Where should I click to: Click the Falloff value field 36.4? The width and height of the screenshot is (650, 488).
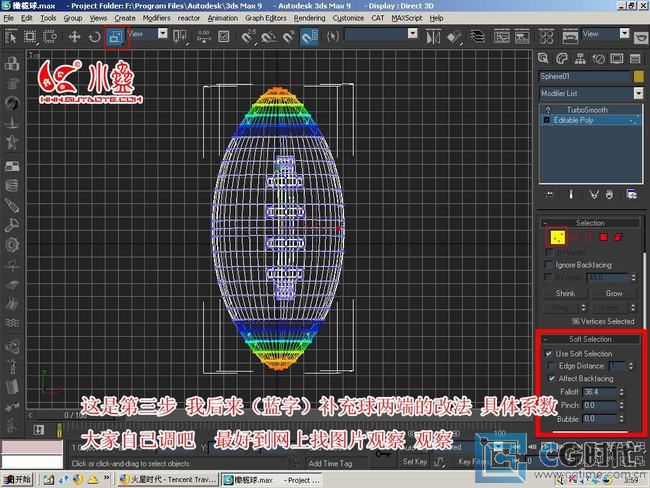[x=600, y=392]
